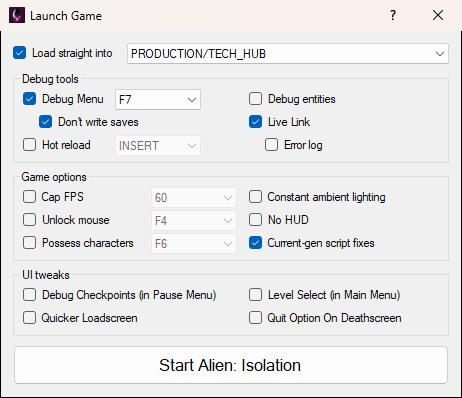
Task: Tick the No HUD checkbox
Action: tap(255, 220)
